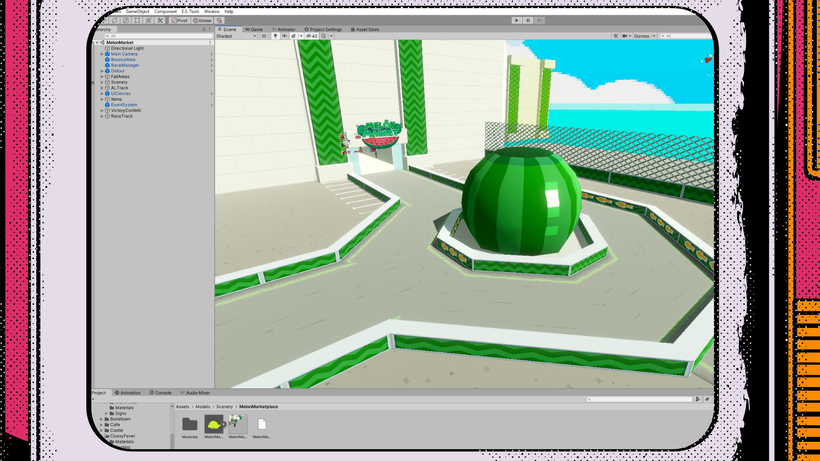Click the Pause button in the toolbar
The image size is (820, 461).
click(x=528, y=19)
